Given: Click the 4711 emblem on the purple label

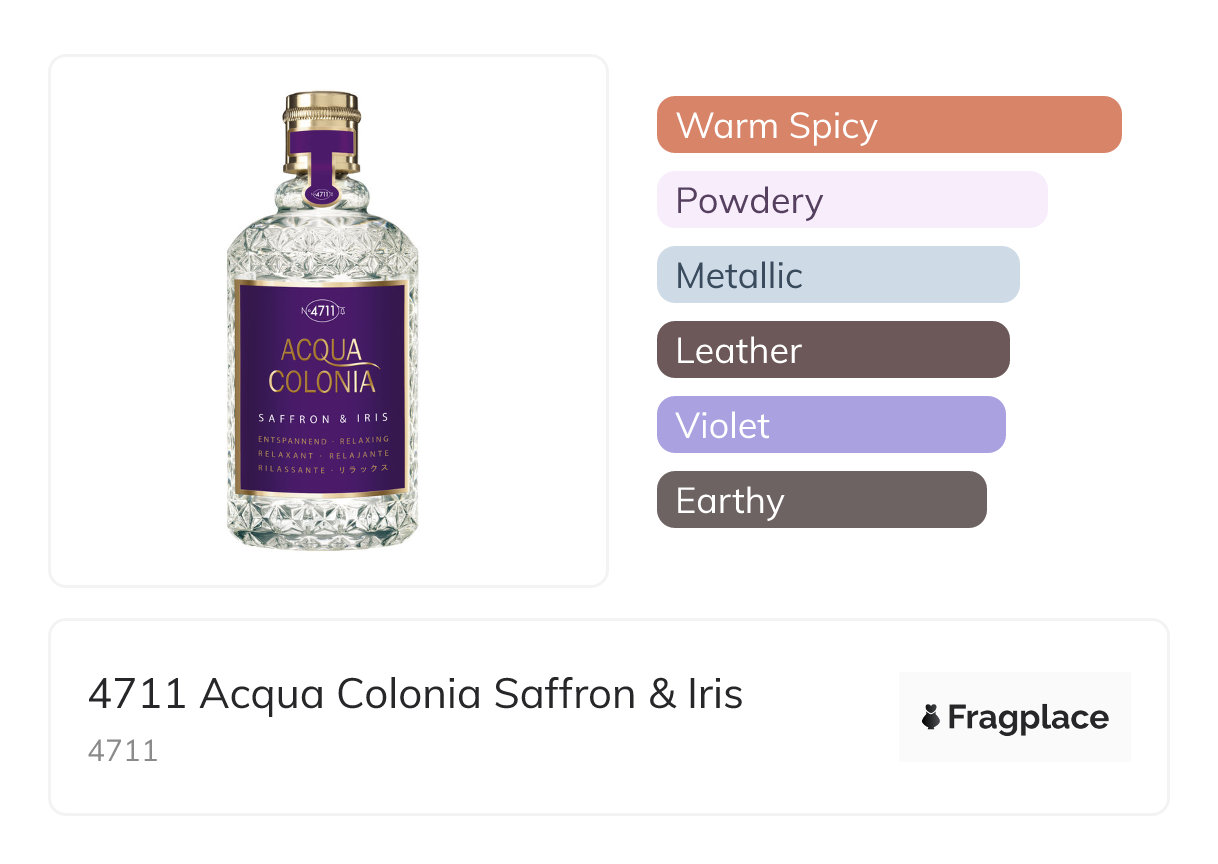Looking at the screenshot, I should tap(321, 311).
